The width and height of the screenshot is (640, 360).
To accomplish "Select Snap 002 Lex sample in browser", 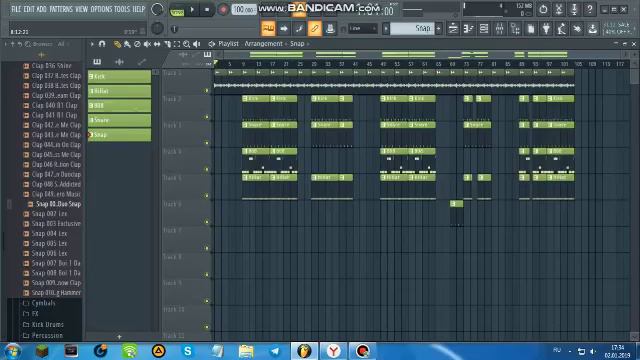I will 49,214.
